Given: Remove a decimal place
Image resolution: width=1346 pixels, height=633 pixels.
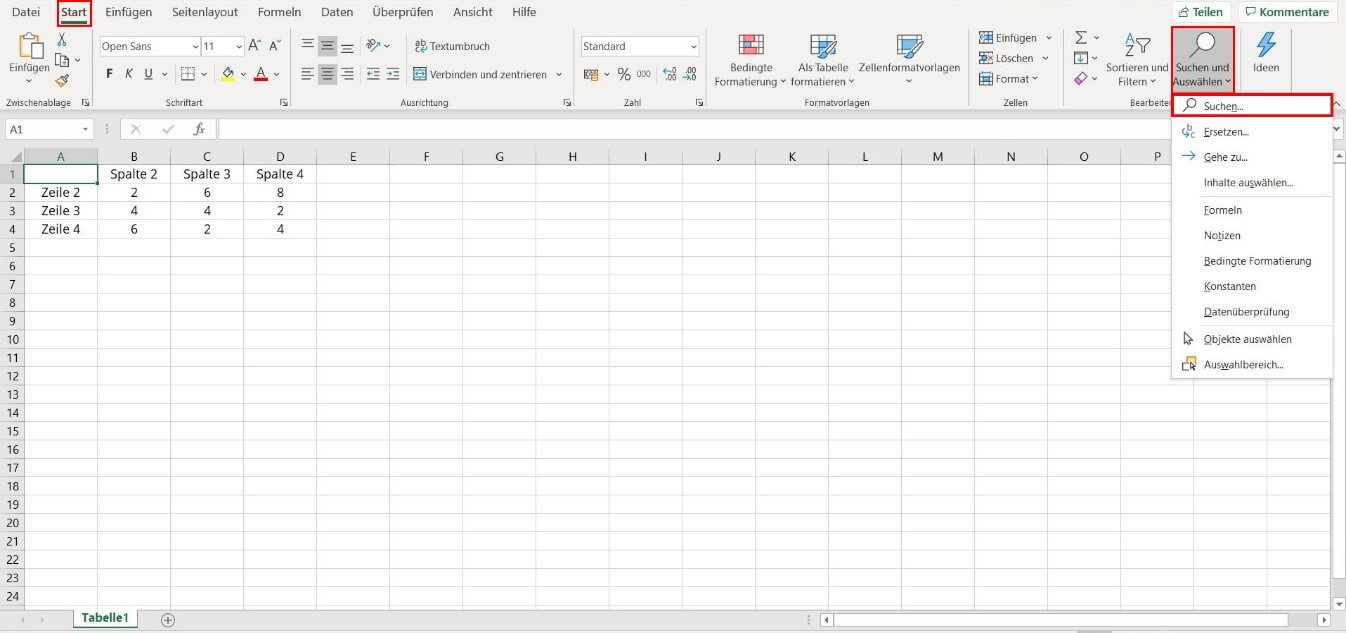Looking at the screenshot, I should coord(690,74).
